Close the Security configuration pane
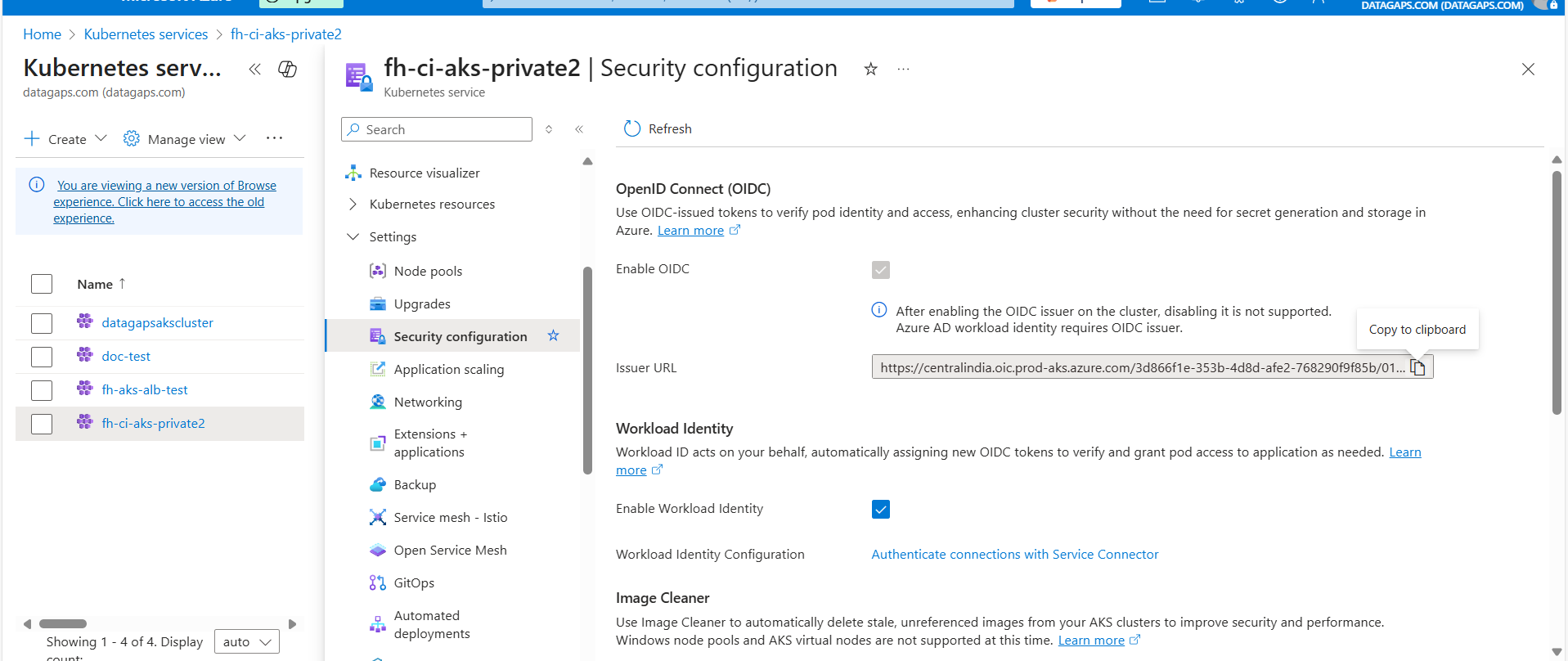The width and height of the screenshot is (1568, 661). tap(1528, 69)
